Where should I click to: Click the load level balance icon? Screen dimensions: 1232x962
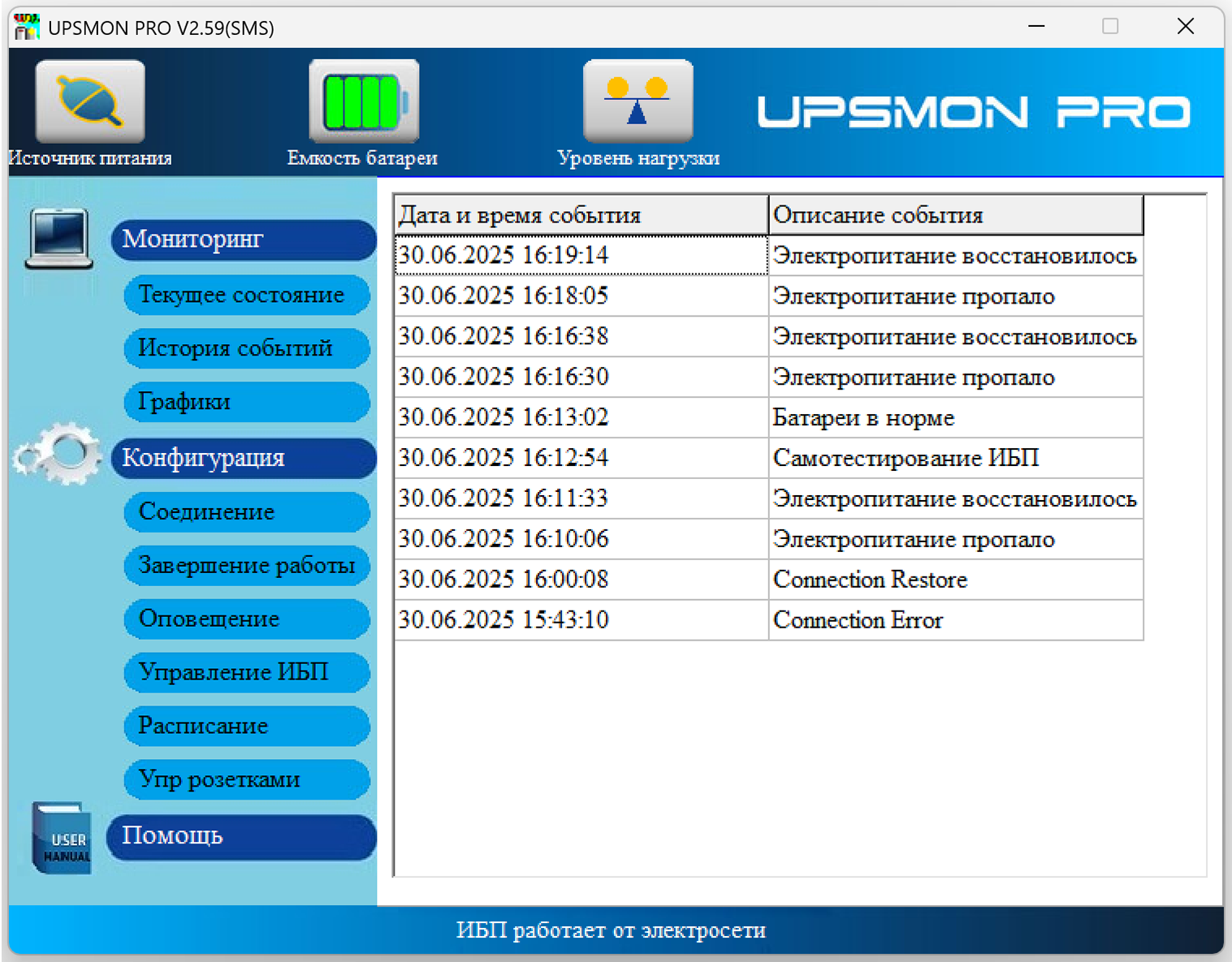(x=638, y=101)
